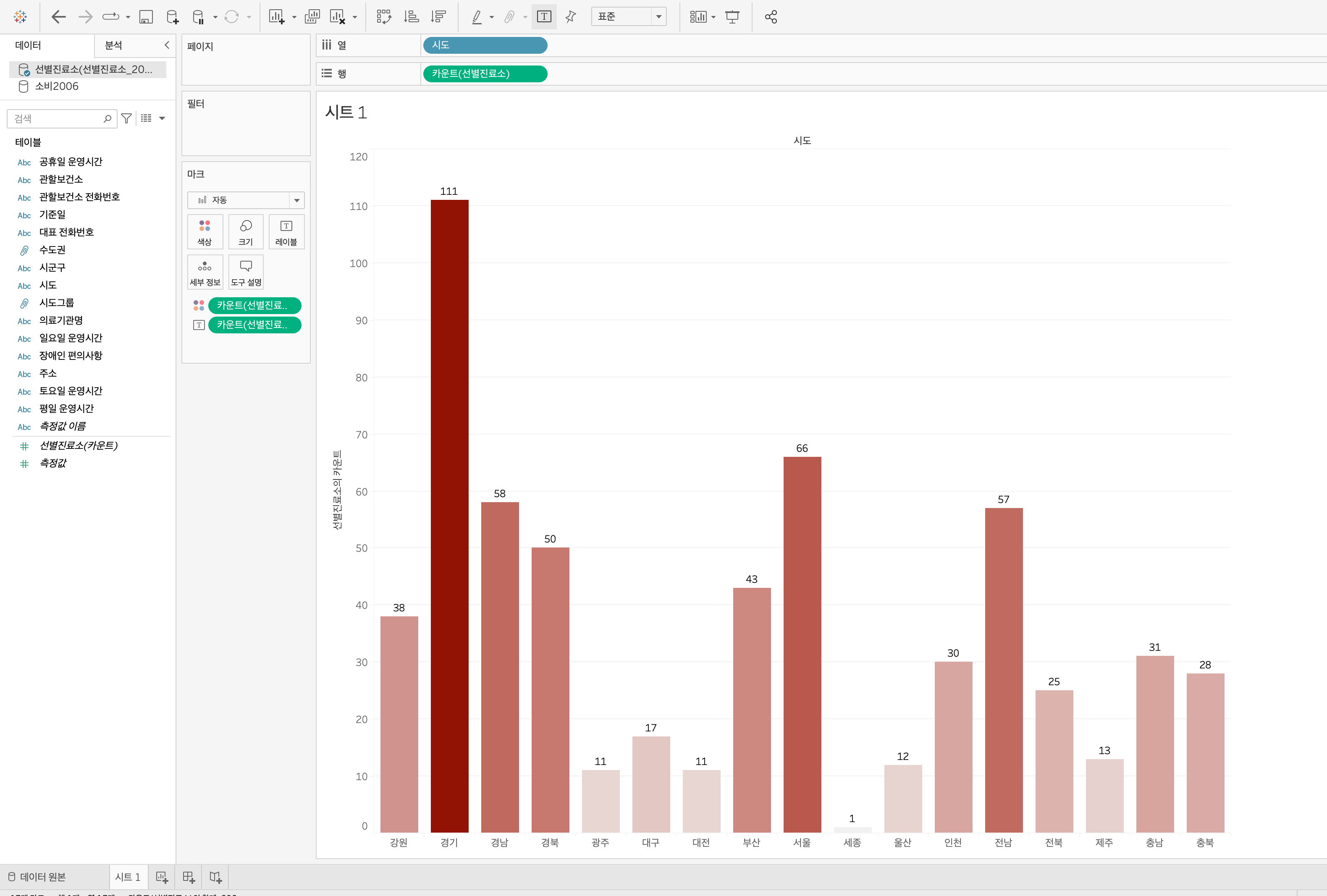Expand the 자동 mark type dropdown
The image size is (1327, 896).
[296, 200]
